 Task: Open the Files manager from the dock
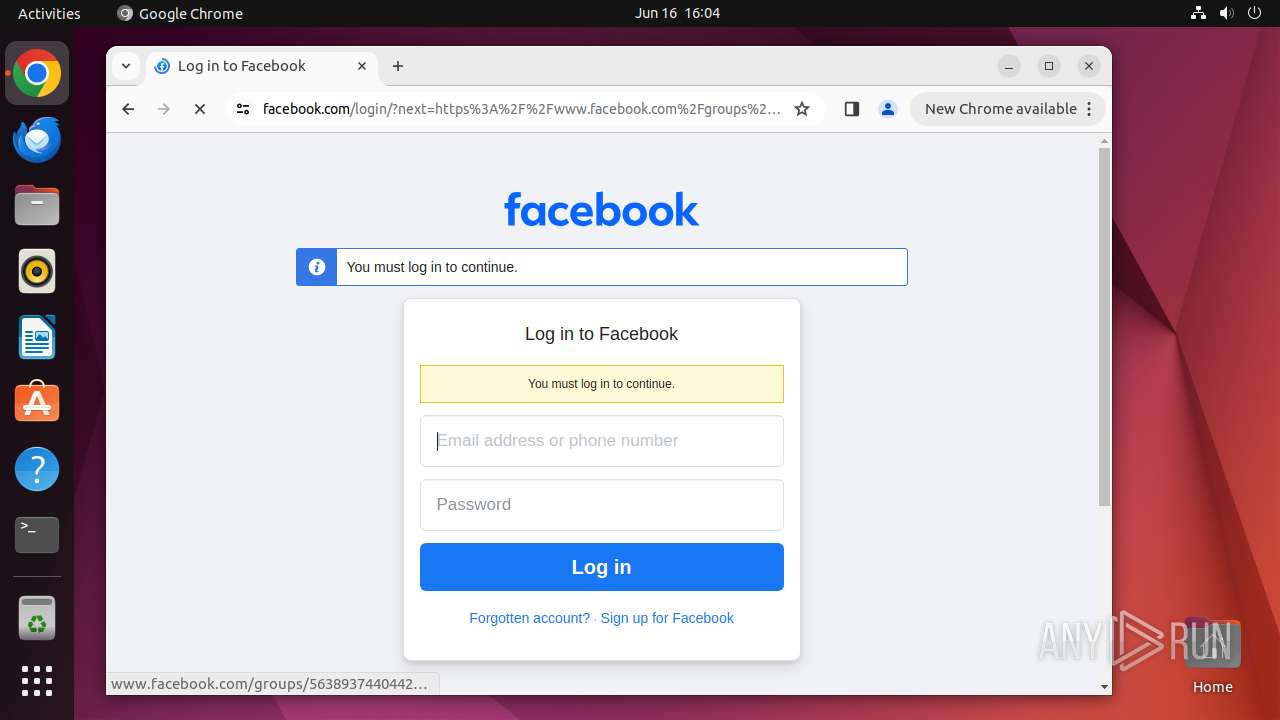pyautogui.click(x=37, y=205)
